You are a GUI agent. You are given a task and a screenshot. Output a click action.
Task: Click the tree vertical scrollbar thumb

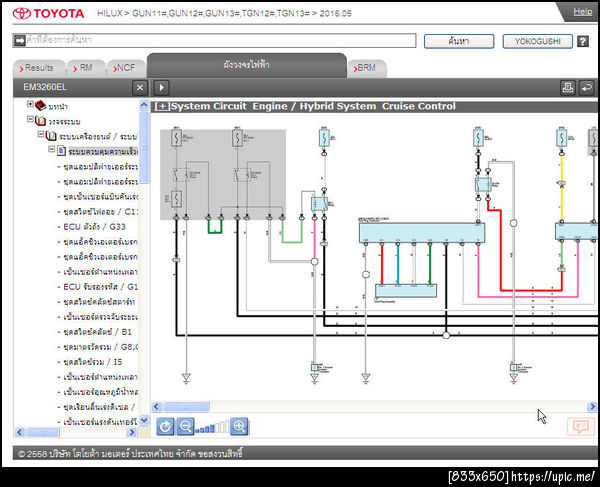tap(144, 147)
